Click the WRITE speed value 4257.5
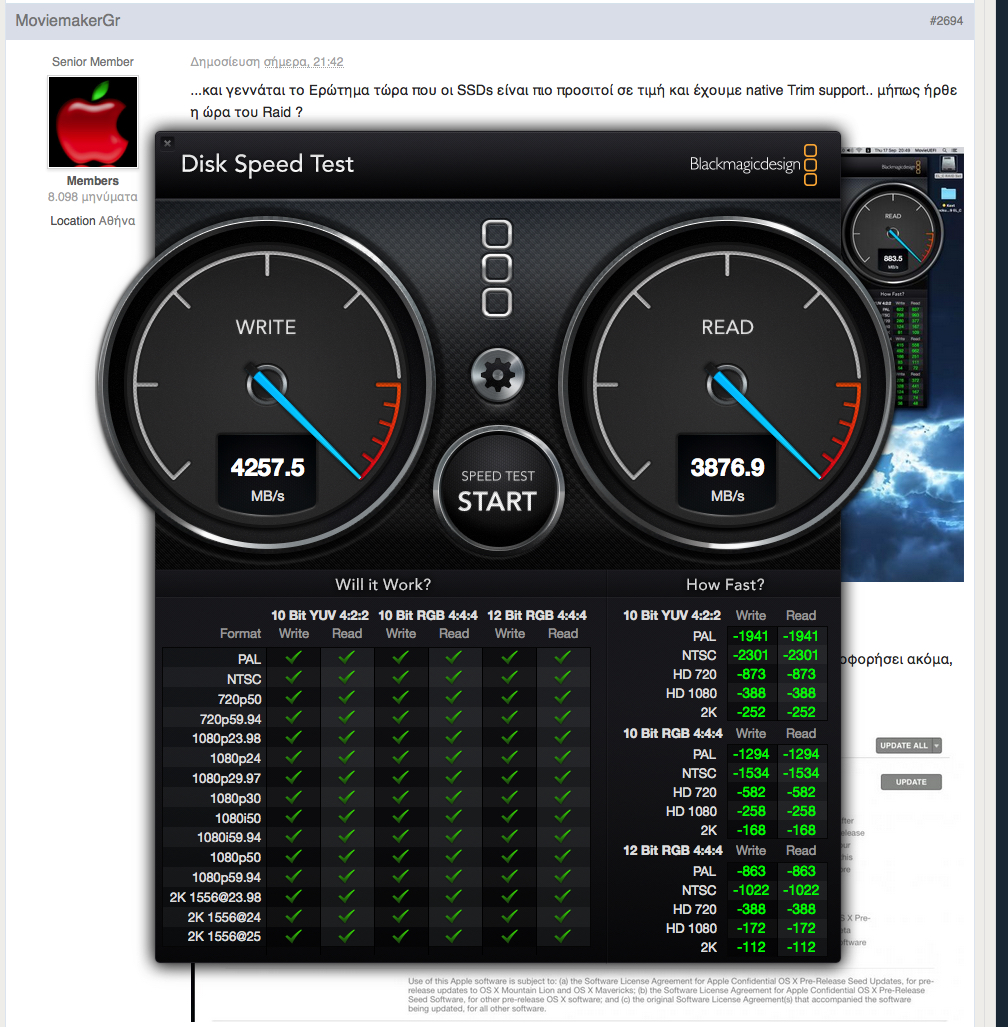The height and width of the screenshot is (1027, 1008). (267, 468)
